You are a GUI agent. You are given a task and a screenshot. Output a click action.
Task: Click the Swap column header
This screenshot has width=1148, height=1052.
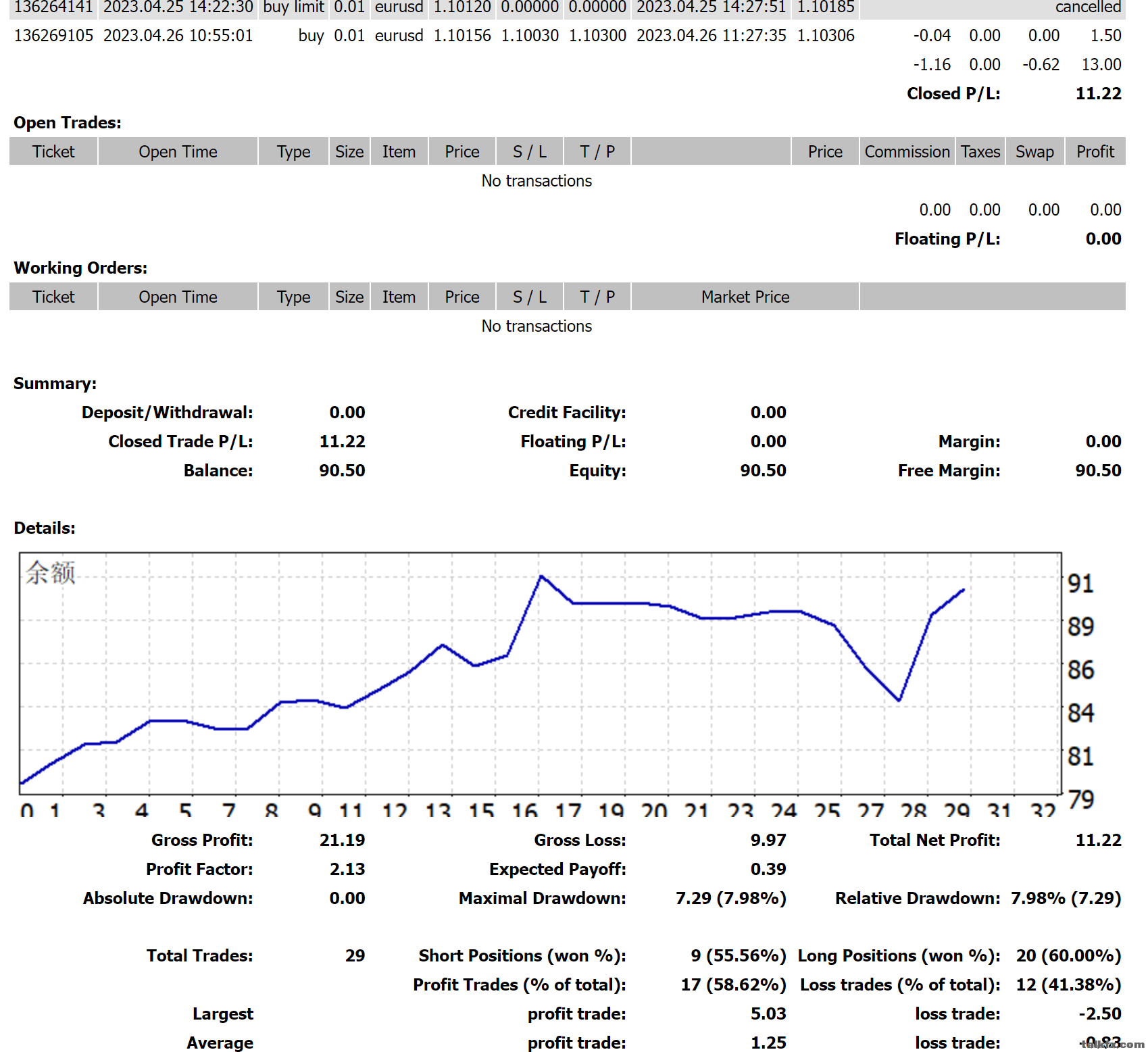pos(1034,152)
